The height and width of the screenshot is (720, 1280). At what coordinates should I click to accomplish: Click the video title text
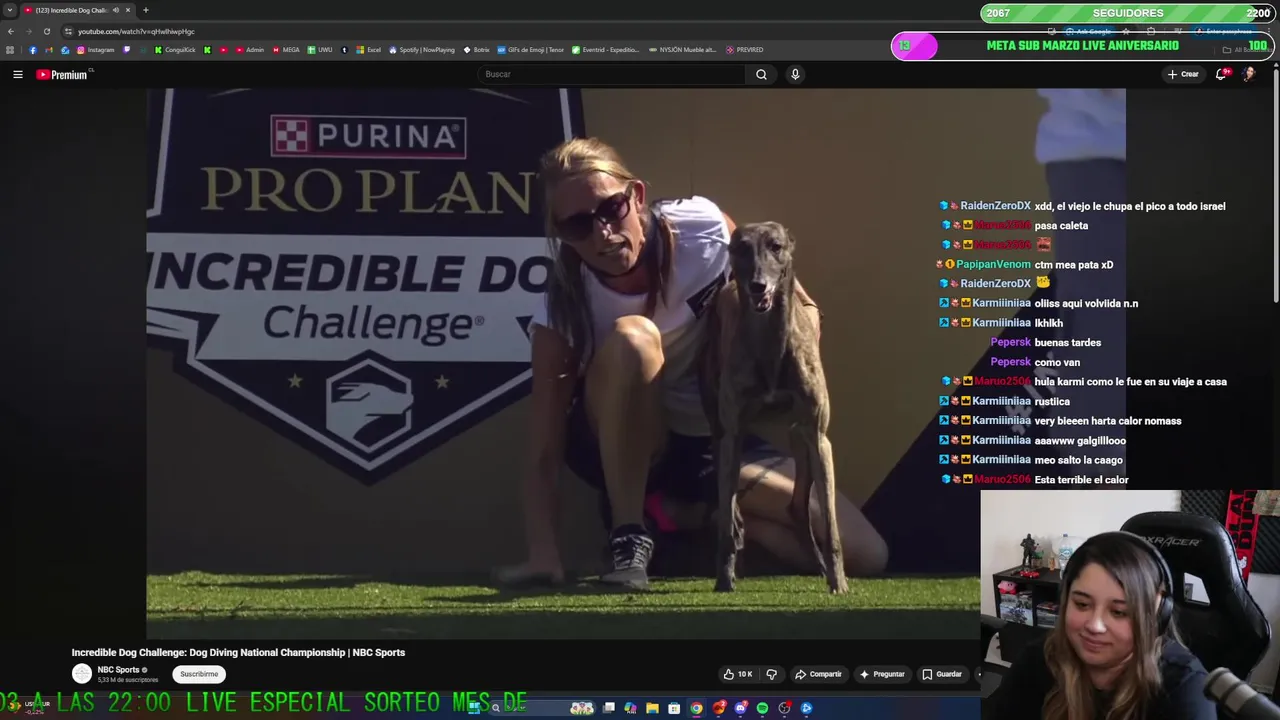click(x=238, y=652)
